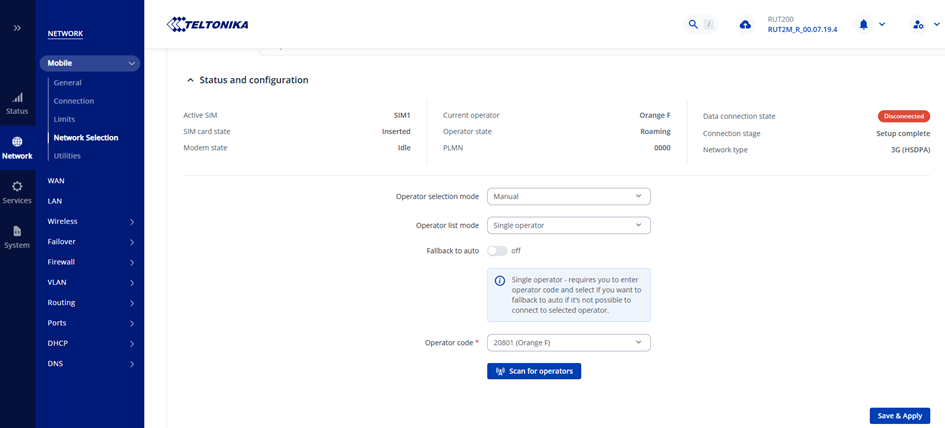Open notifications bell icon
Image resolution: width=945 pixels, height=428 pixels.
click(x=863, y=24)
